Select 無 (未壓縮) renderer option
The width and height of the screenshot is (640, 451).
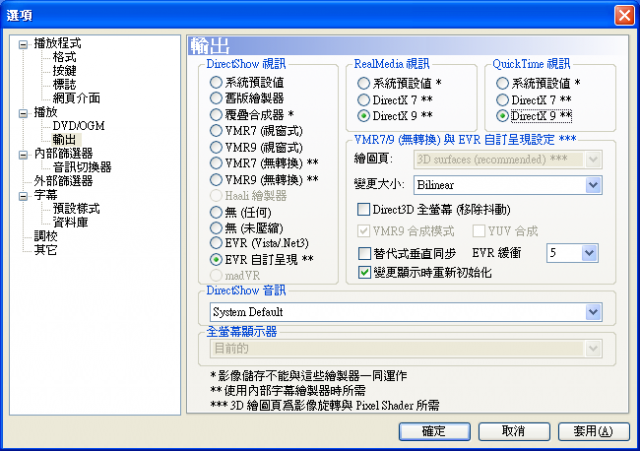(x=216, y=228)
